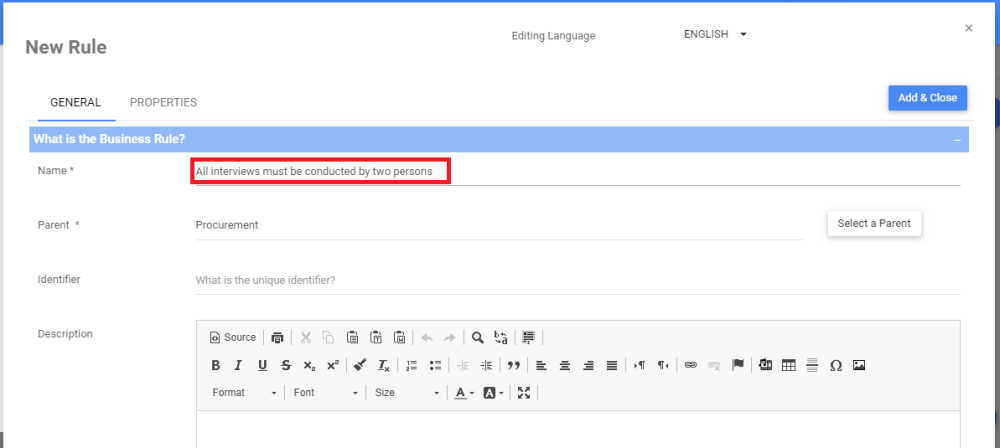This screenshot has width=1000, height=448.
Task: Click inside the Description editor text area
Action: click(x=578, y=429)
